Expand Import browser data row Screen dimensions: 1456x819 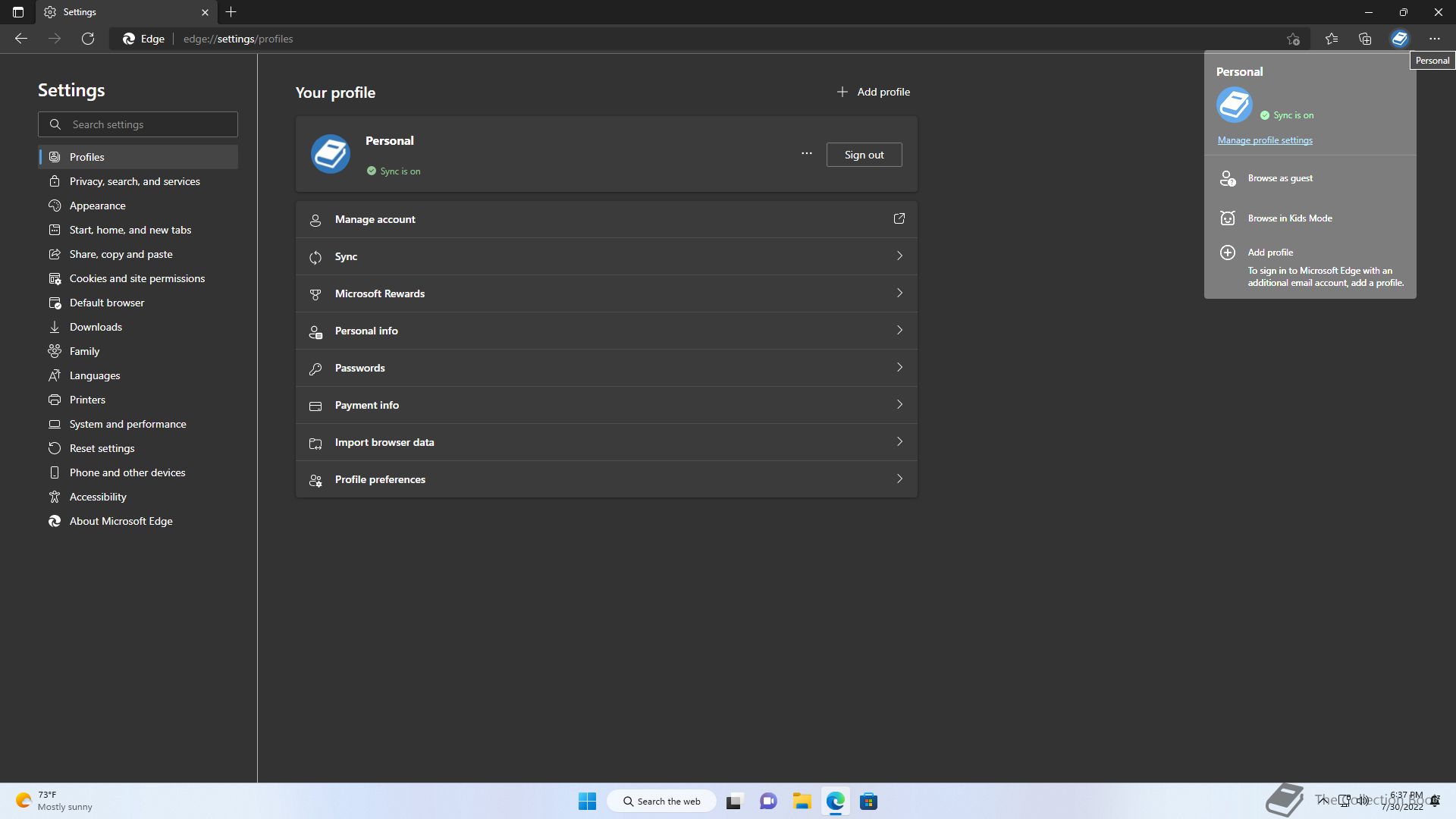607,442
